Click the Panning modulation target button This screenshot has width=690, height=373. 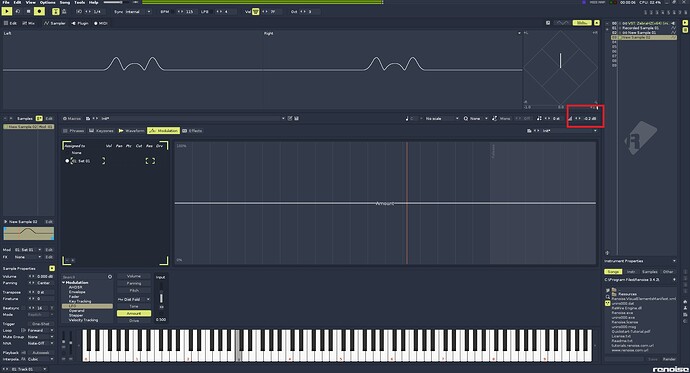coord(134,283)
